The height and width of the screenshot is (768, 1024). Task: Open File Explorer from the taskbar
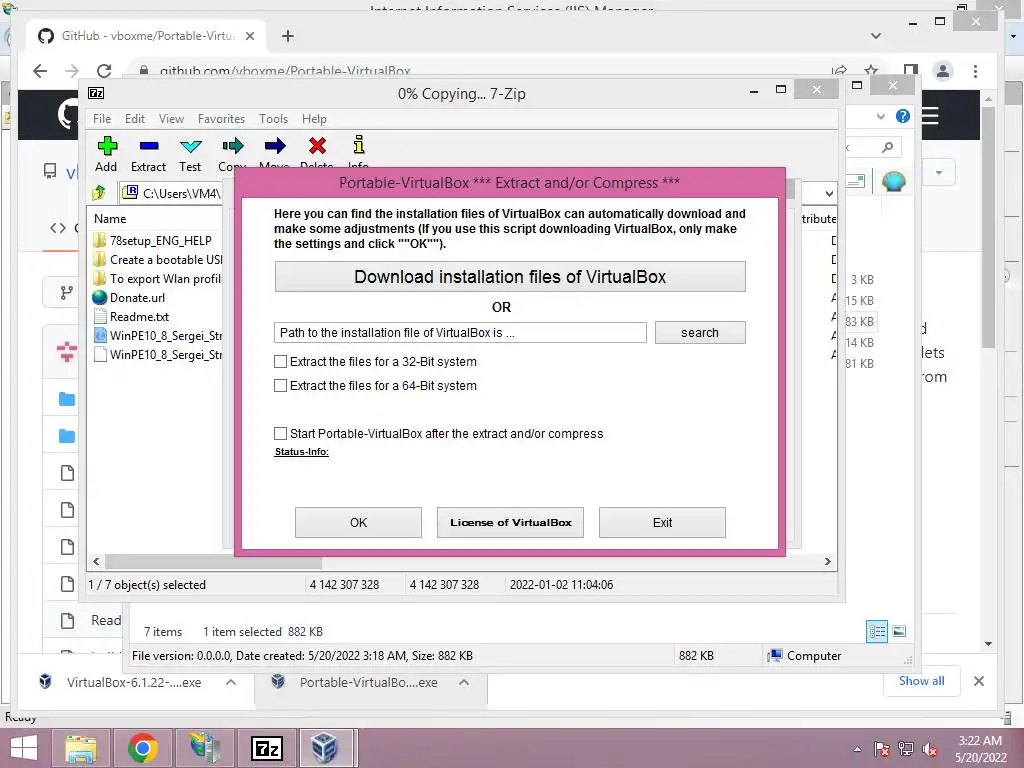[81, 748]
